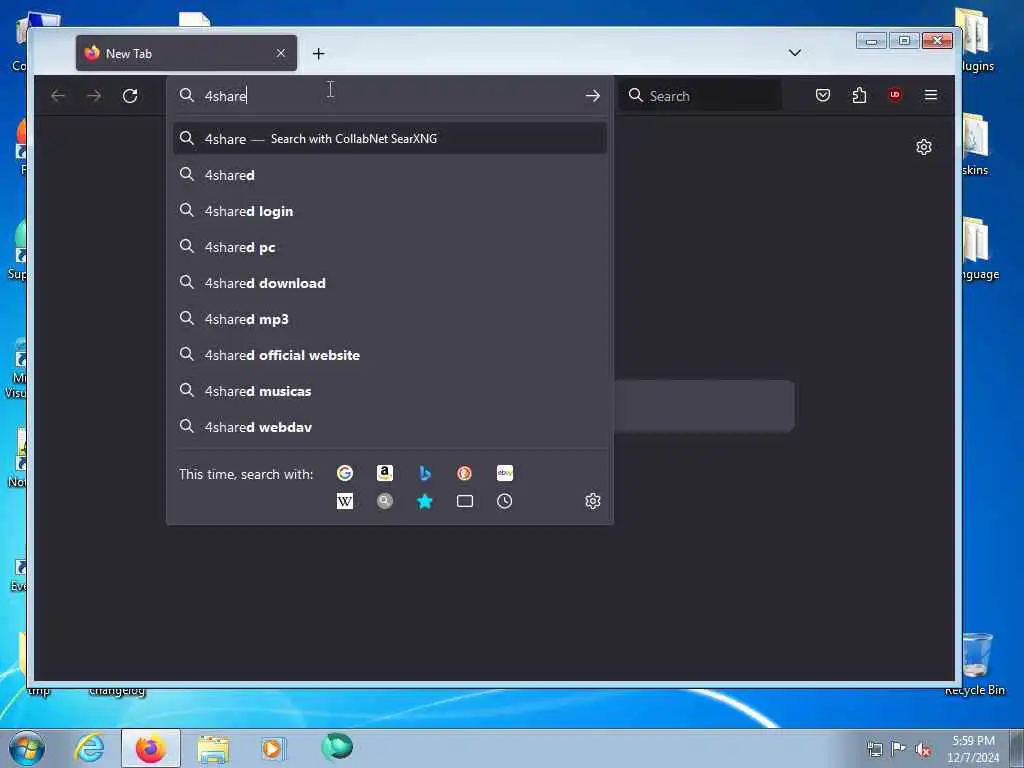1024x768 pixels.
Task: Click the Firefox taskbar button
Action: pyautogui.click(x=151, y=748)
